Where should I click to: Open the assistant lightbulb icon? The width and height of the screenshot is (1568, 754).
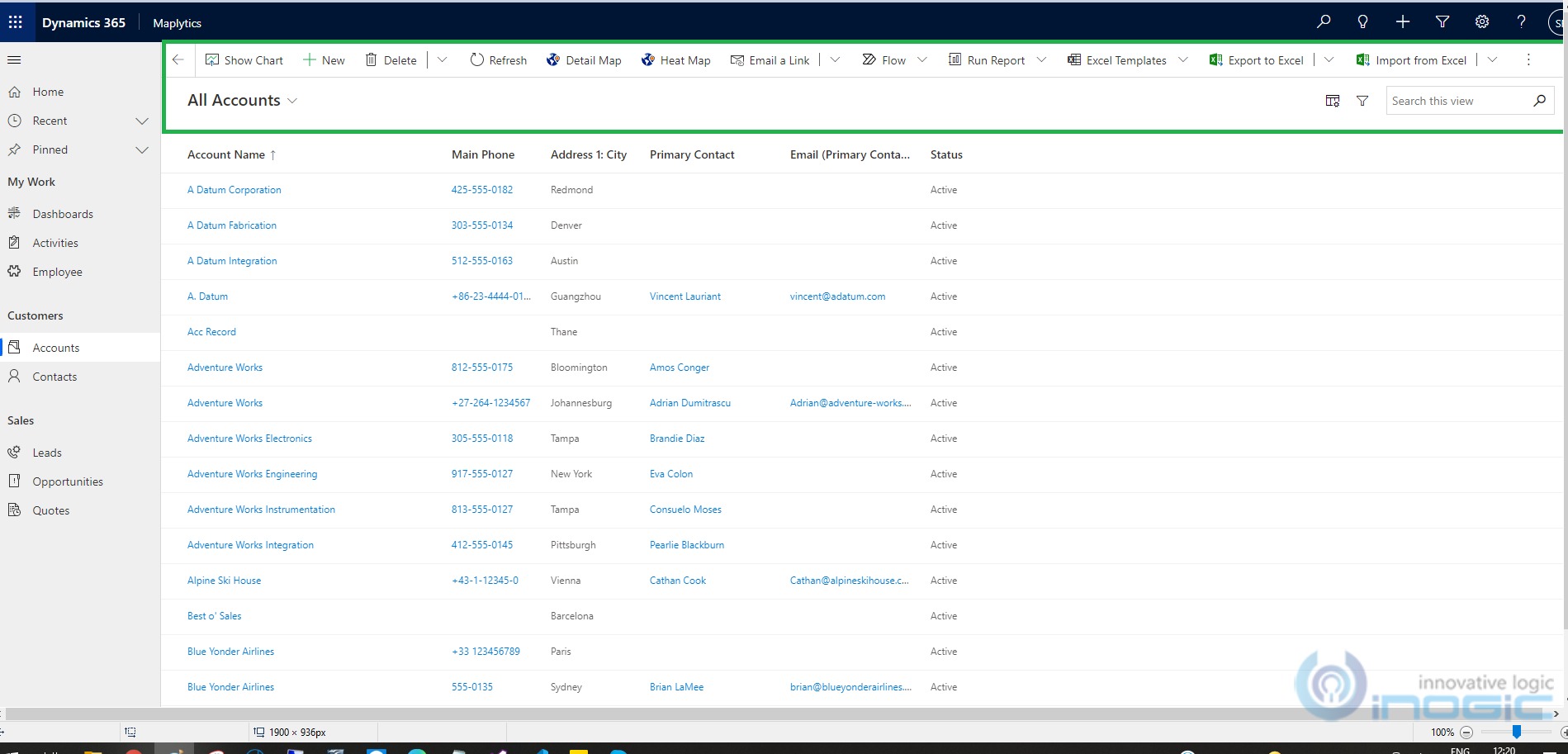[x=1362, y=22]
